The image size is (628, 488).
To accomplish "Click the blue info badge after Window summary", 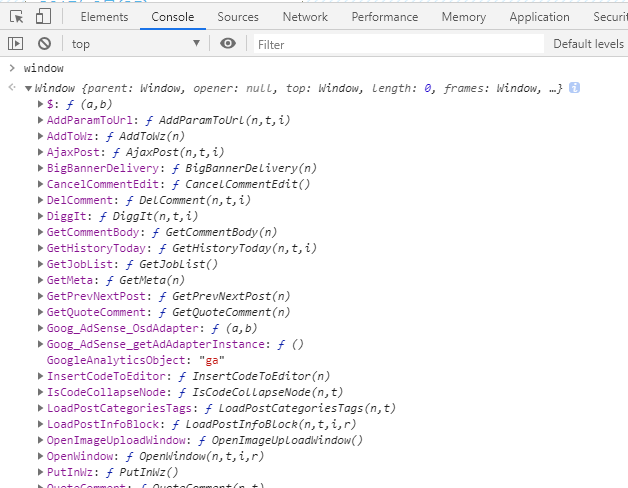I will [574, 88].
